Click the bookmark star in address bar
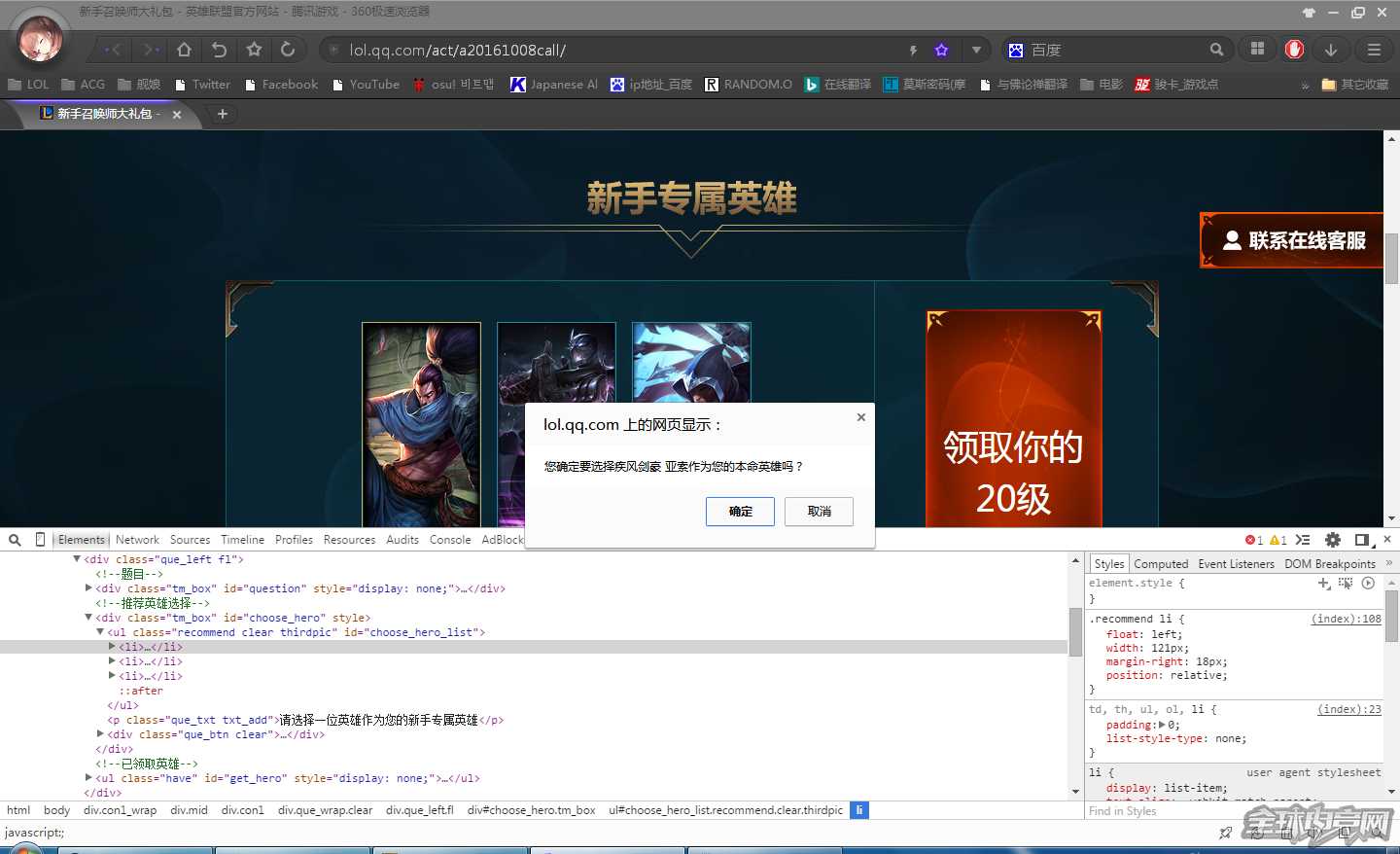The image size is (1400, 854). pyautogui.click(x=941, y=50)
